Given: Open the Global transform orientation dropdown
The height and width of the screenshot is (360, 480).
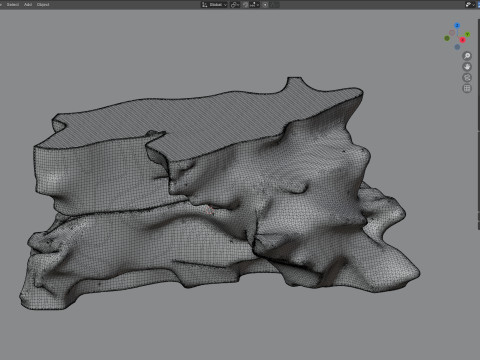Looking at the screenshot, I should click(214, 5).
